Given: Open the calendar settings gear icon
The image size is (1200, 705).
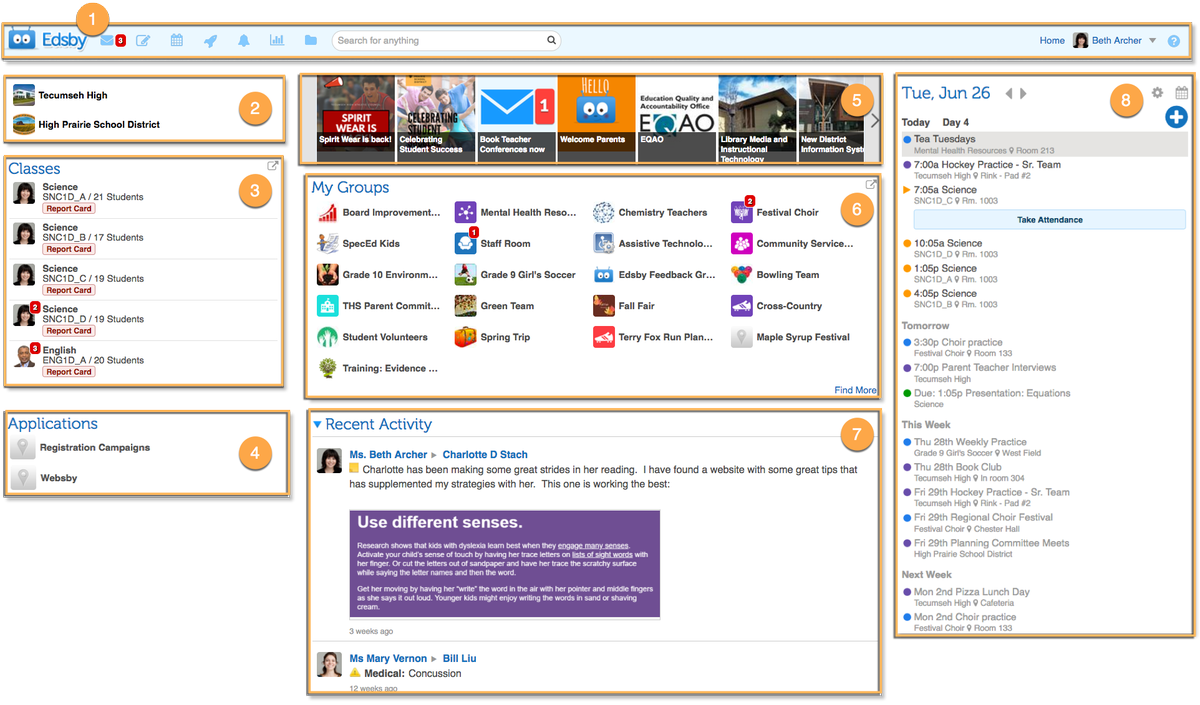Looking at the screenshot, I should [x=1157, y=92].
